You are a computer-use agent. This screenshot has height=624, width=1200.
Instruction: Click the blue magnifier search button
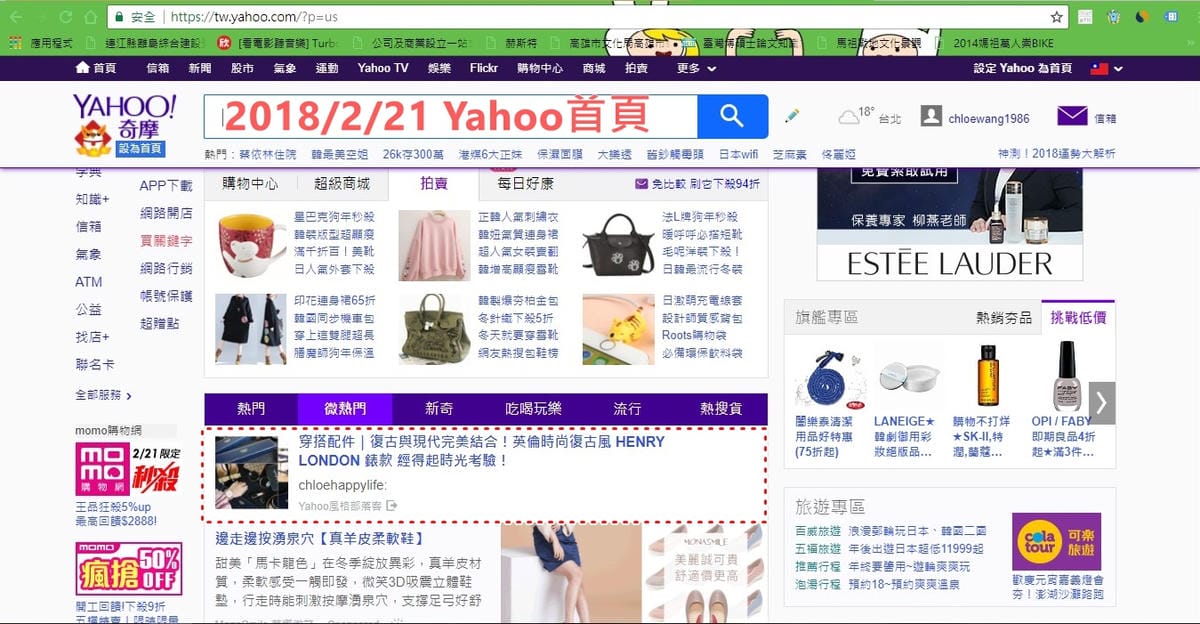click(x=732, y=117)
